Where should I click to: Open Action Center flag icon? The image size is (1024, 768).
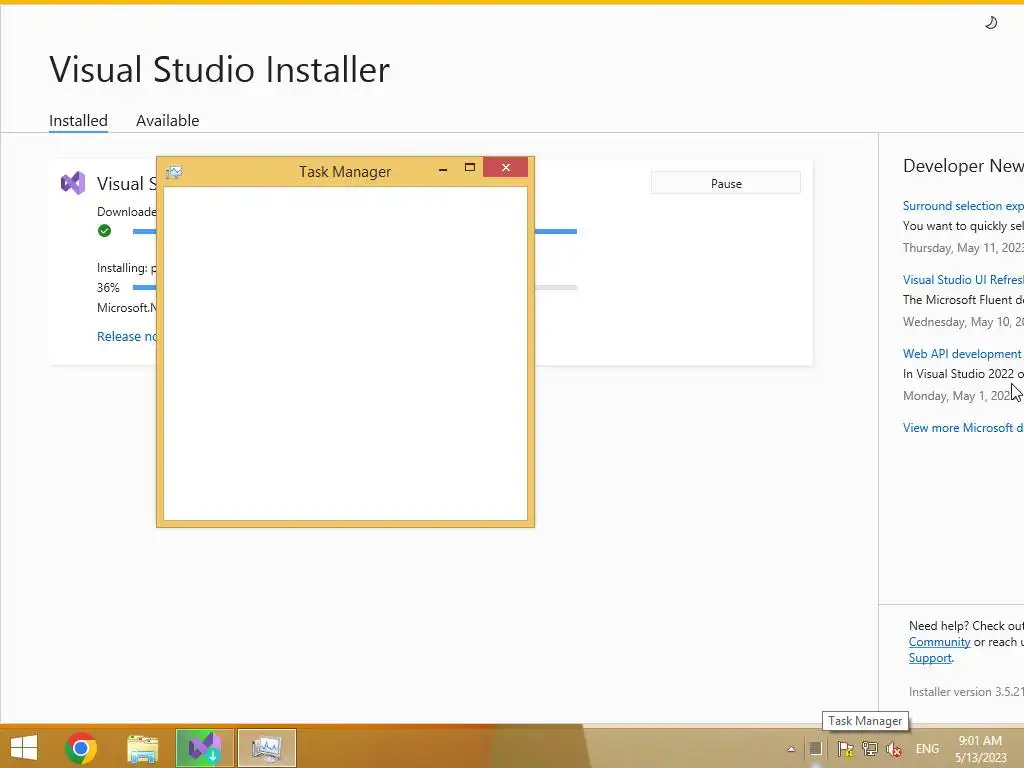[x=845, y=748]
